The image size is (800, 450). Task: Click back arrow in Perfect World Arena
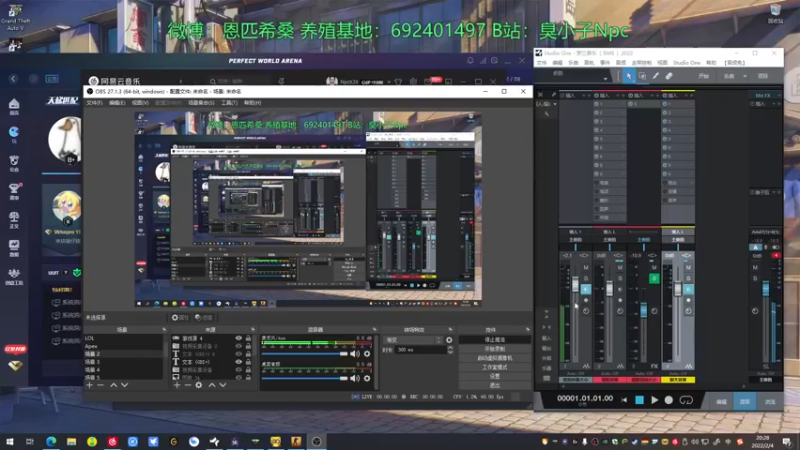pyautogui.click(x=14, y=79)
